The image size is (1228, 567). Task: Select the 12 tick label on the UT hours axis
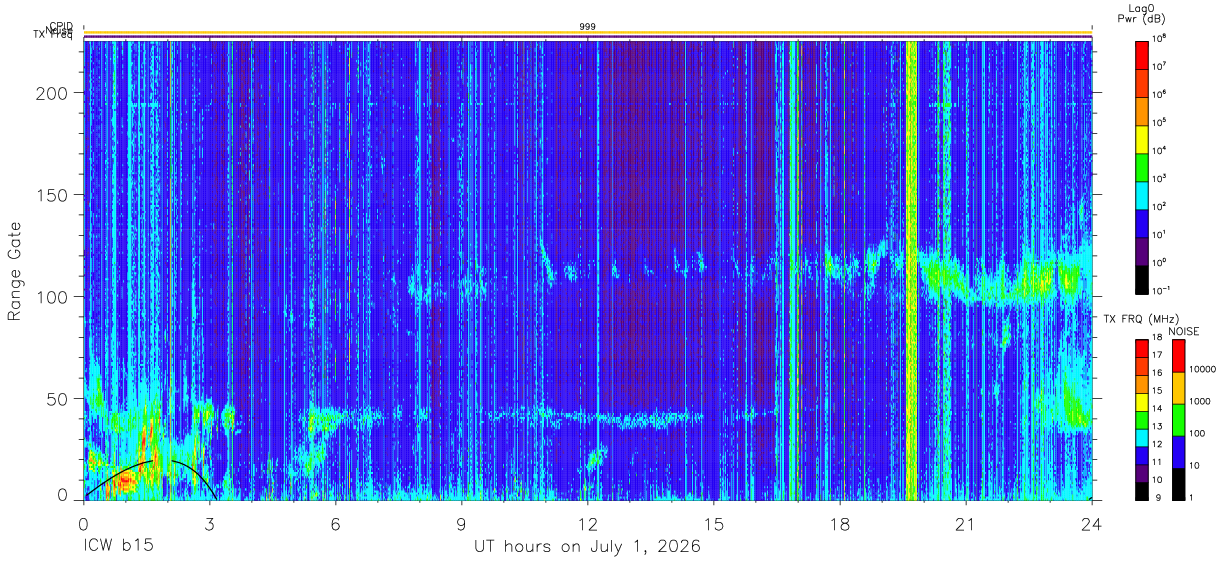tap(588, 524)
